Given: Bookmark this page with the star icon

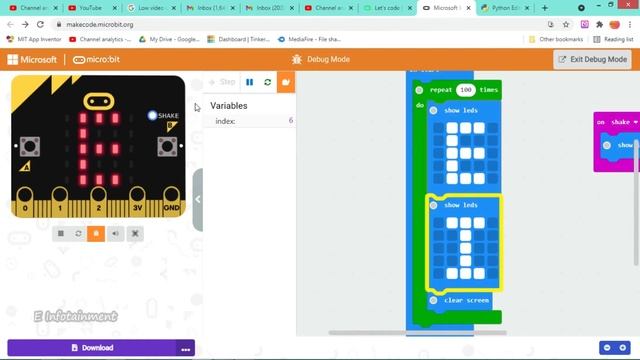Looking at the screenshot, I should coord(566,24).
